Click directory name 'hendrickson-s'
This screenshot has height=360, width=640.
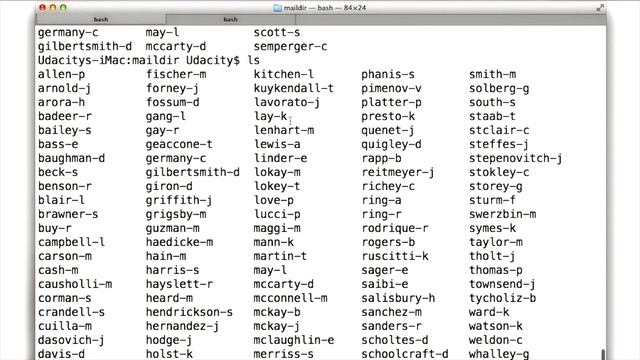point(189,312)
